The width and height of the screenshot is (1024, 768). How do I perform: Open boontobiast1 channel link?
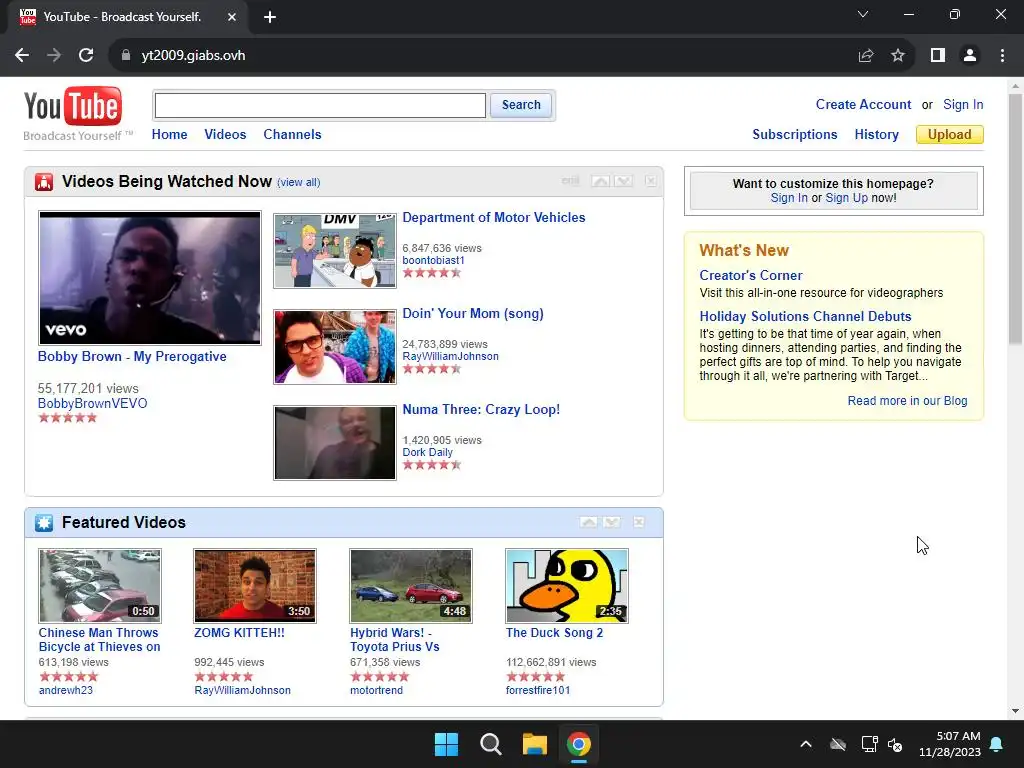434,261
